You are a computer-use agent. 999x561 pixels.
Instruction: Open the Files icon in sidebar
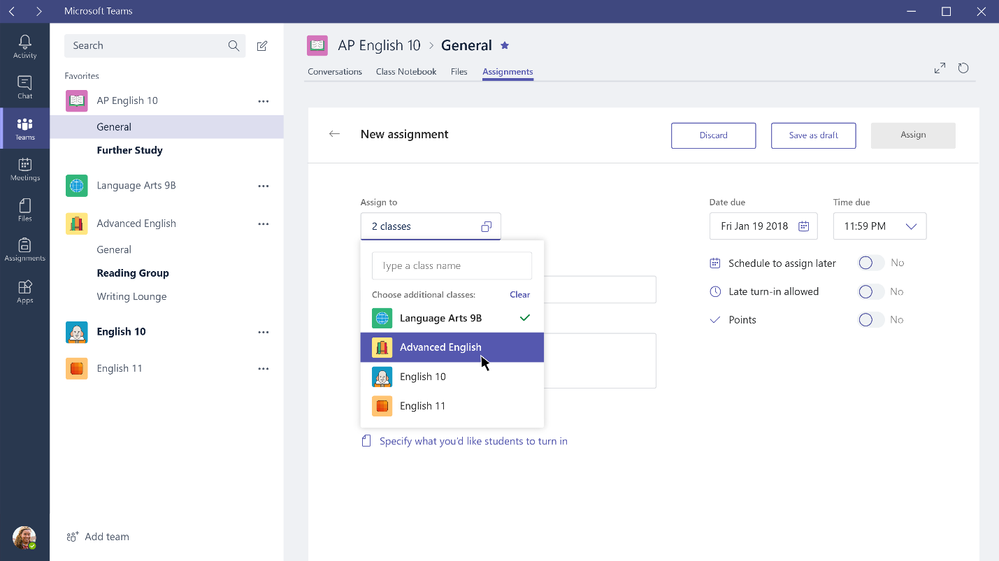(25, 209)
